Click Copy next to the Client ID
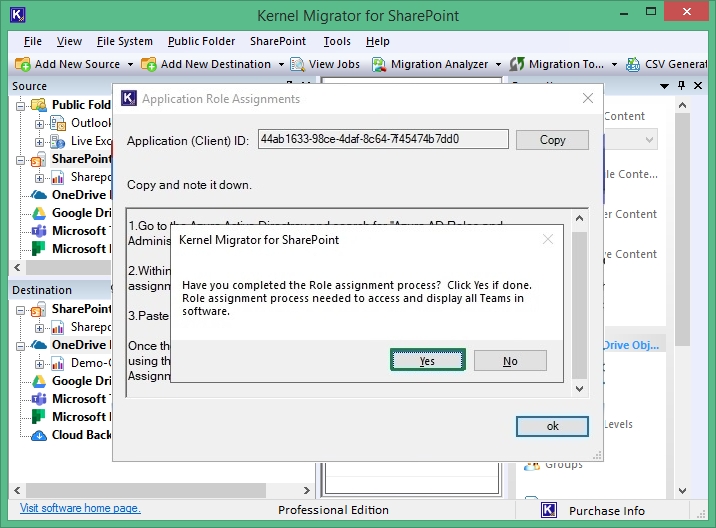This screenshot has height=528, width=716. point(552,140)
